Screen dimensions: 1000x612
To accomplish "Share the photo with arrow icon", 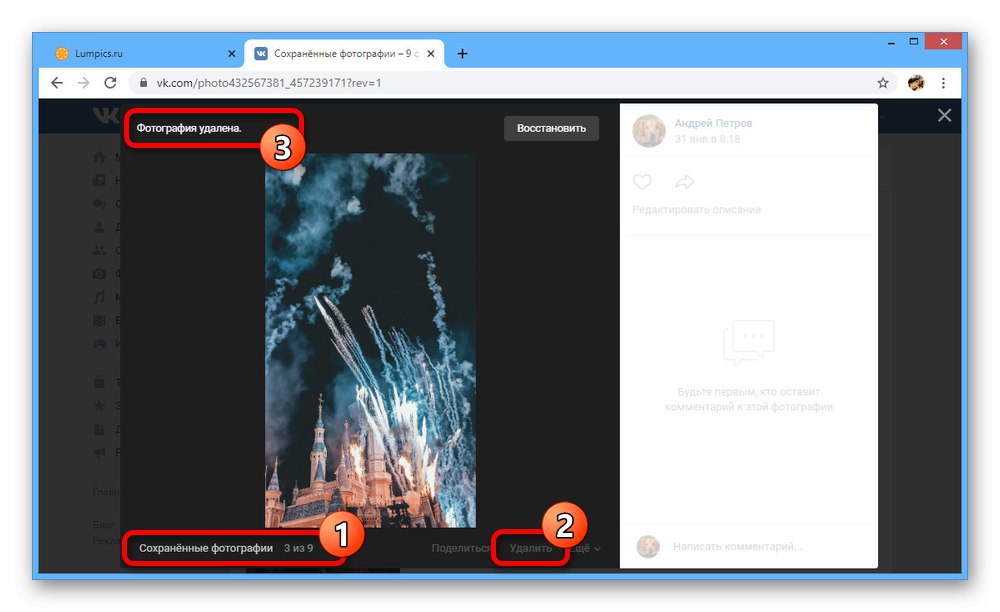I will [685, 182].
